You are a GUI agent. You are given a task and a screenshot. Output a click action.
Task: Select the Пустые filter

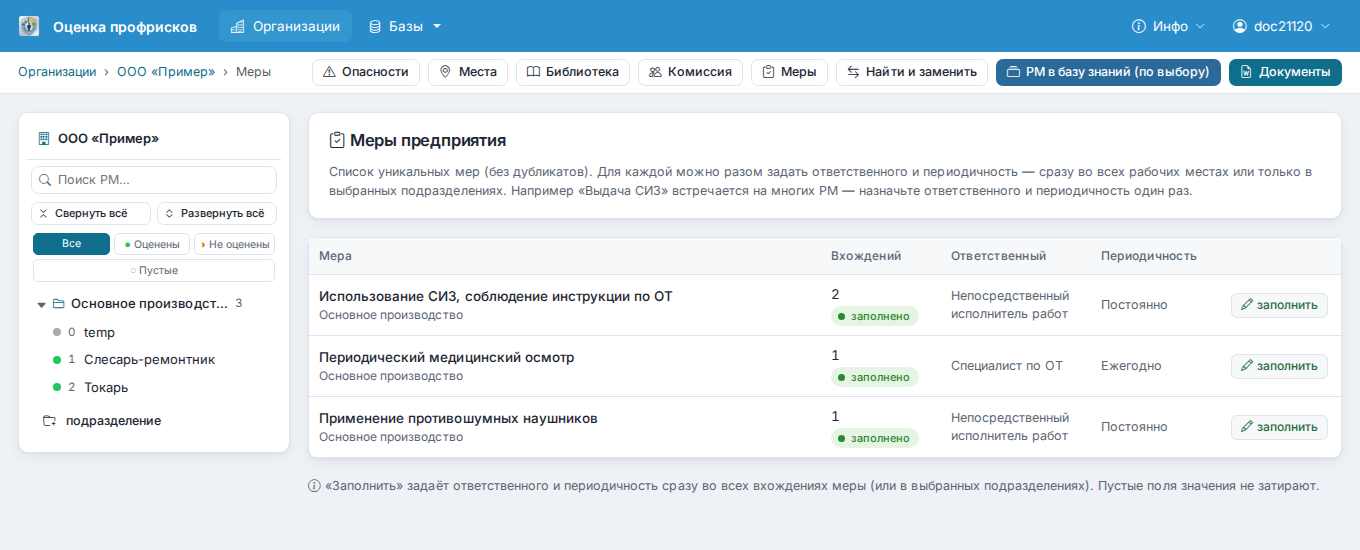pyautogui.click(x=154, y=270)
